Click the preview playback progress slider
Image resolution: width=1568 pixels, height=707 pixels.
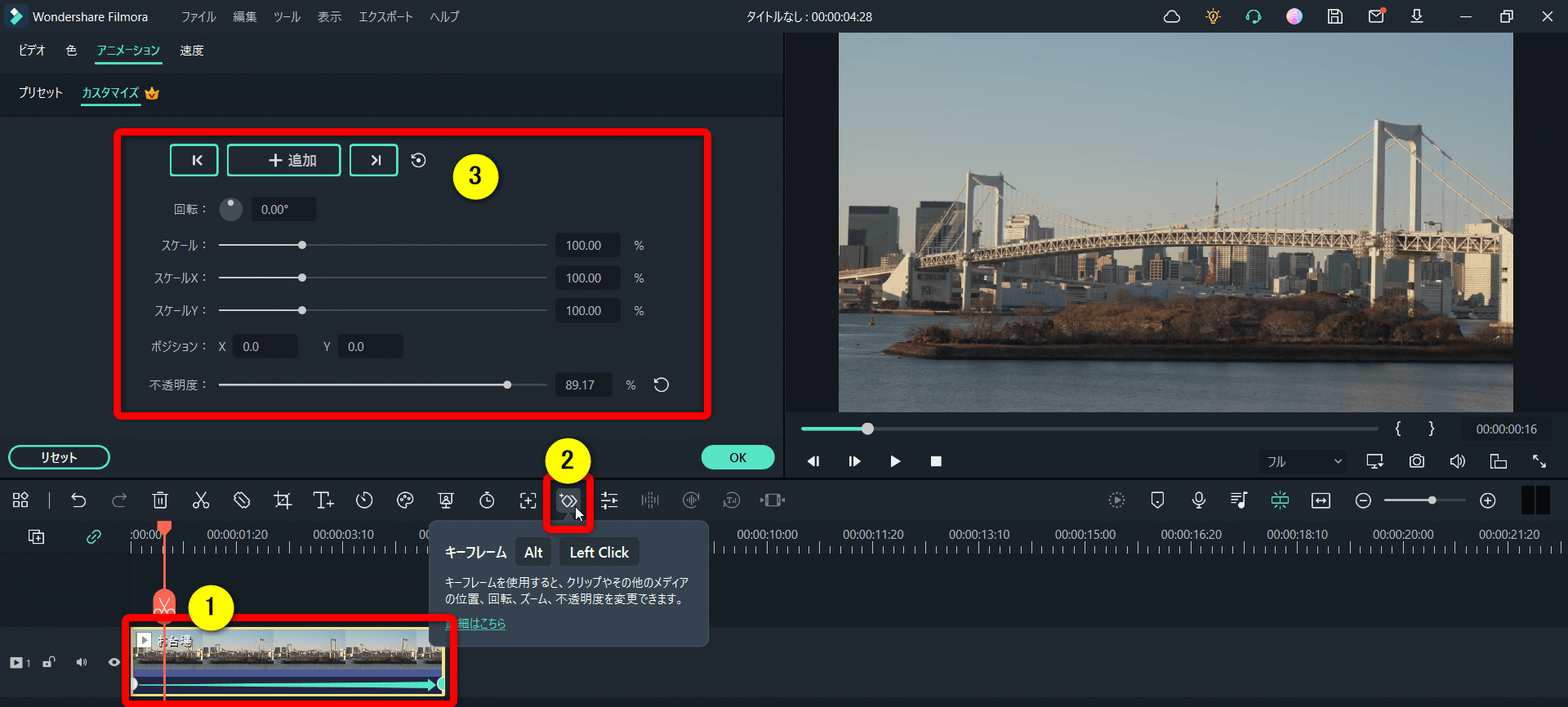pos(1089,429)
